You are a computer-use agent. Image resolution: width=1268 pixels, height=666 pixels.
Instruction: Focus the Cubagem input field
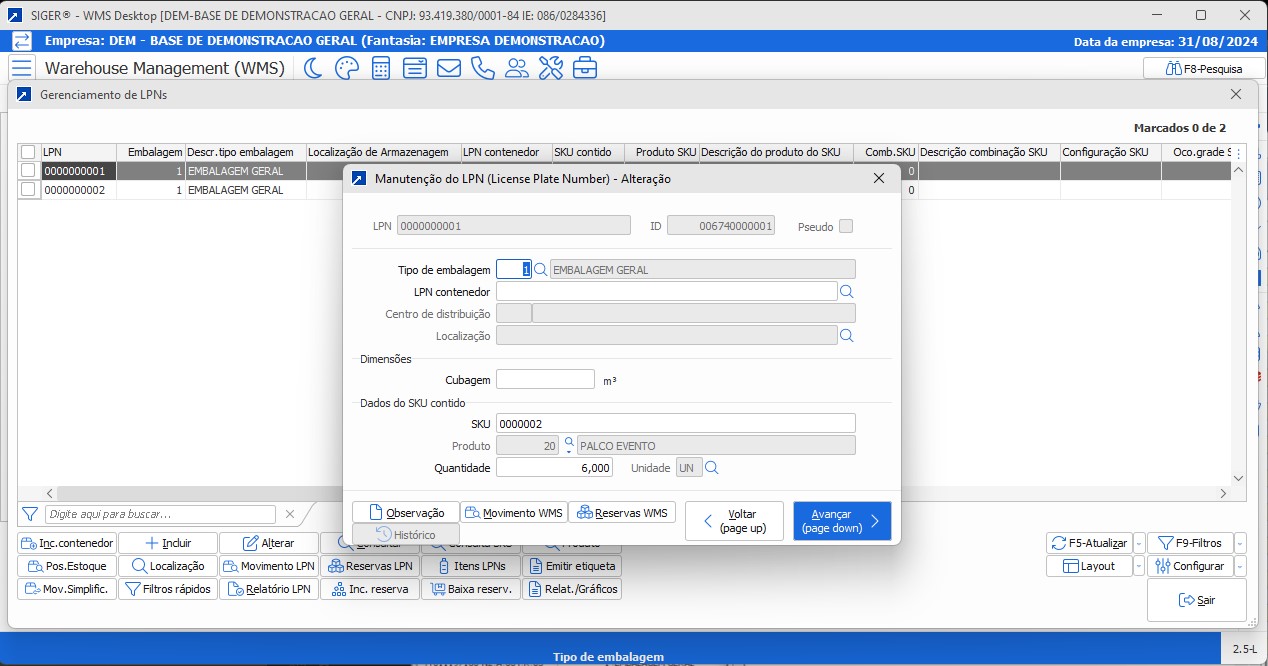pos(545,380)
